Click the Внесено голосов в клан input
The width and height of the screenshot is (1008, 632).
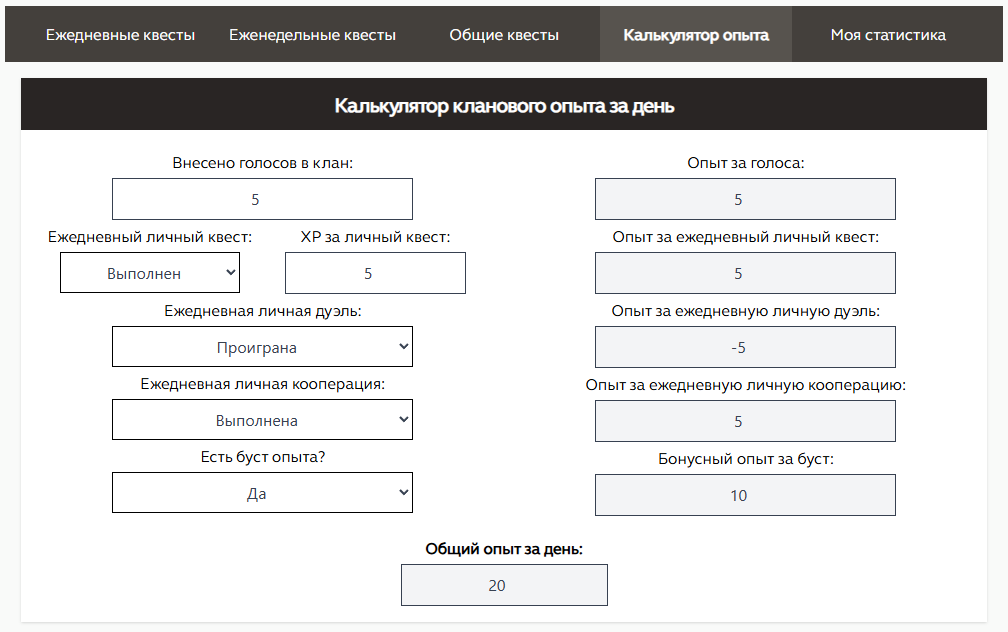(262, 199)
